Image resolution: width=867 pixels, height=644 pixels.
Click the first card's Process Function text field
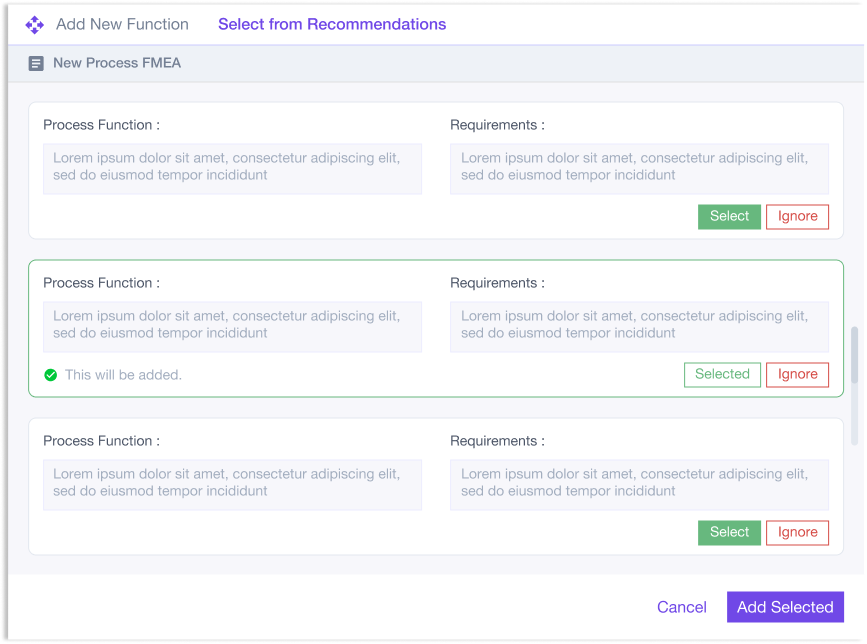[232, 169]
